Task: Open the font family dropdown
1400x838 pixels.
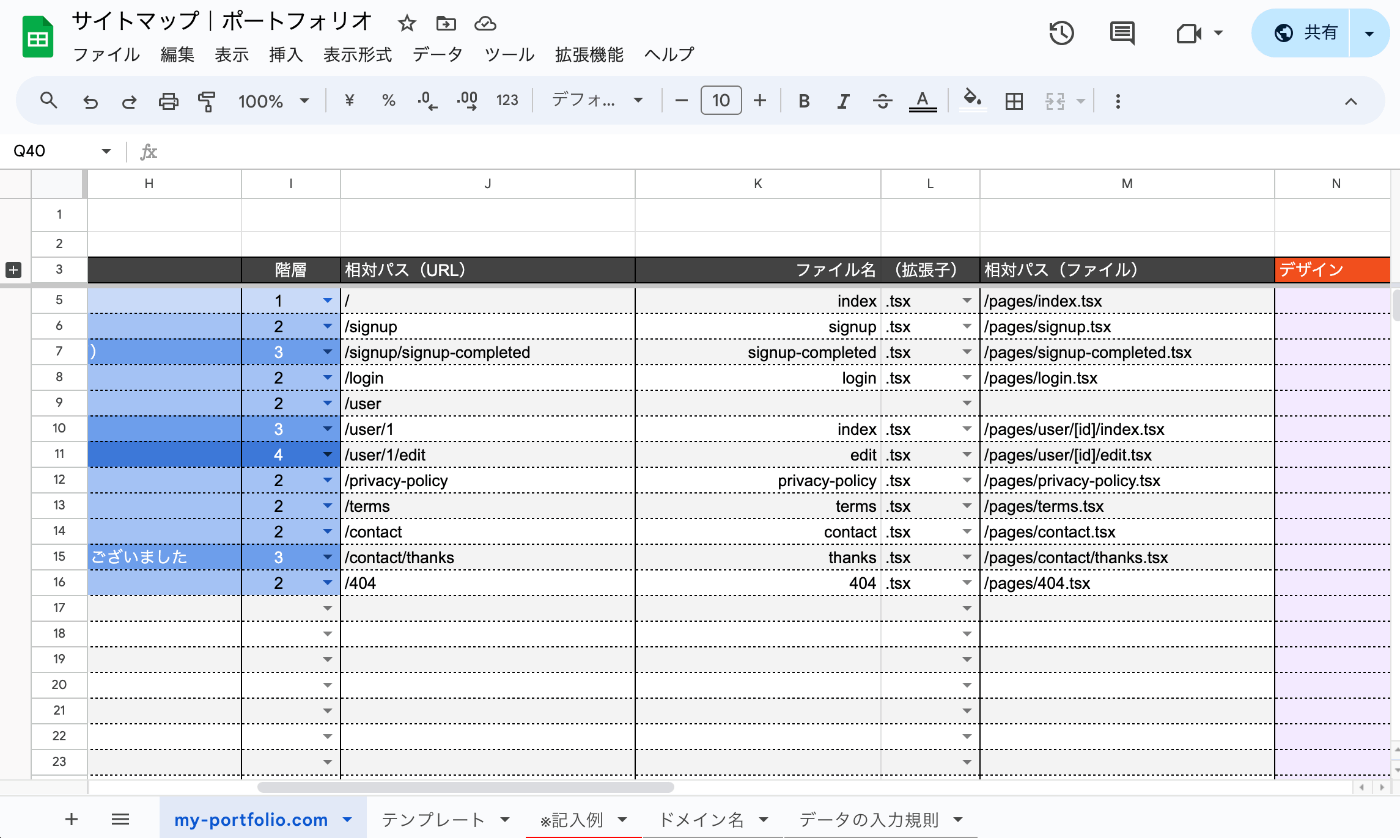Action: 598,100
